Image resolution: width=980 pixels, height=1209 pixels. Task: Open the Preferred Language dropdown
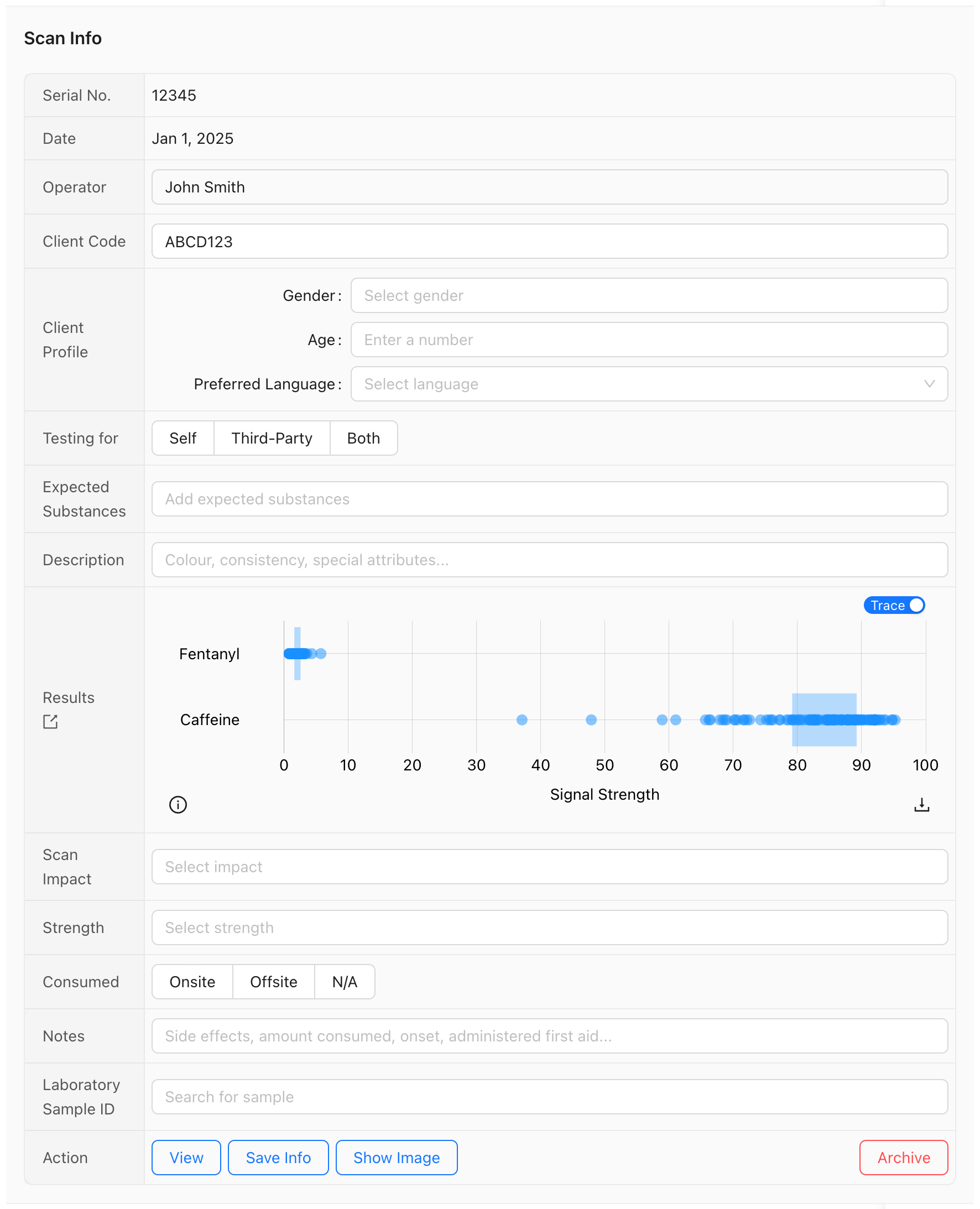[x=649, y=384]
